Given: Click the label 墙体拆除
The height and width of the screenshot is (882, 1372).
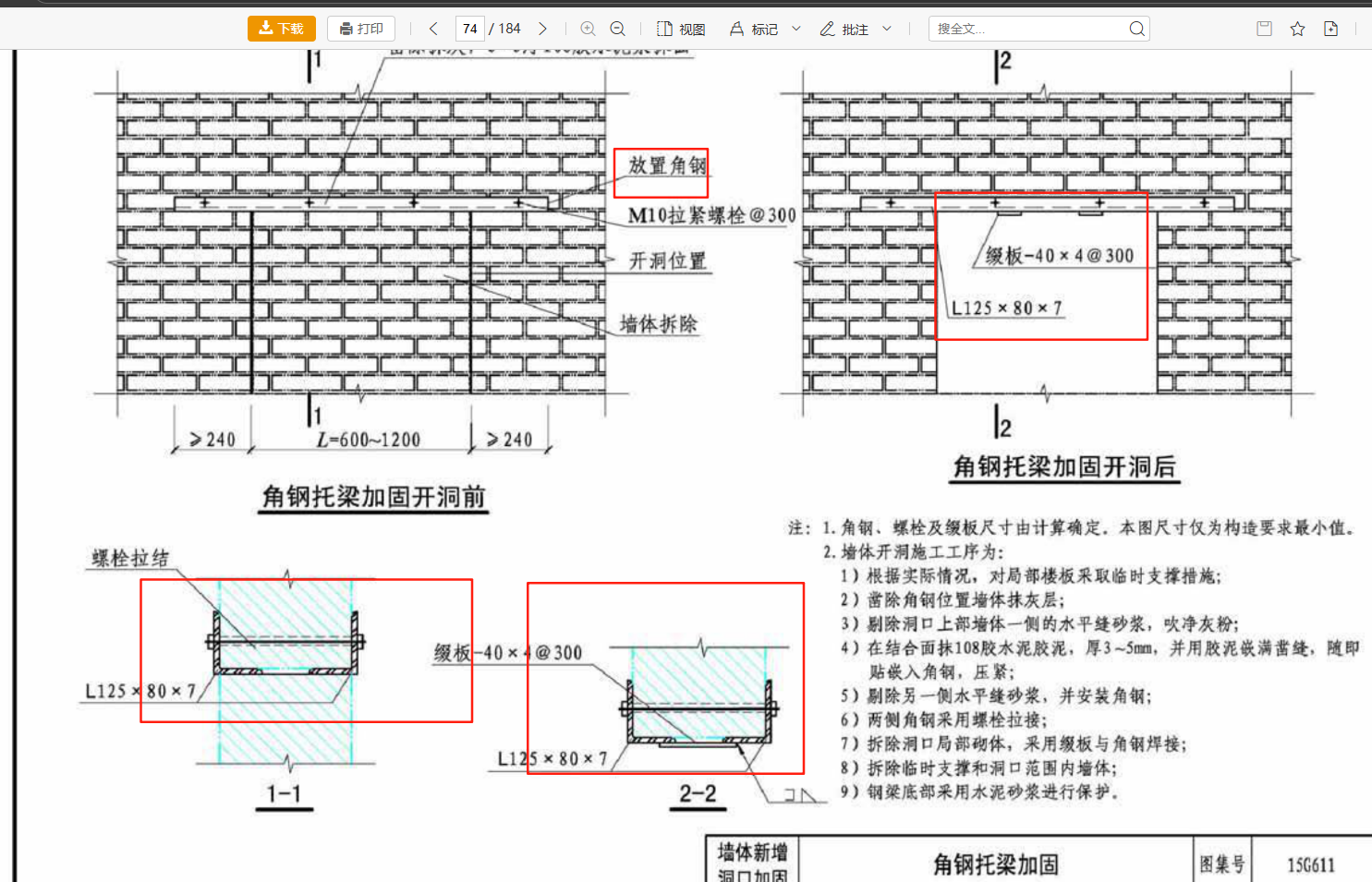Looking at the screenshot, I should (659, 324).
